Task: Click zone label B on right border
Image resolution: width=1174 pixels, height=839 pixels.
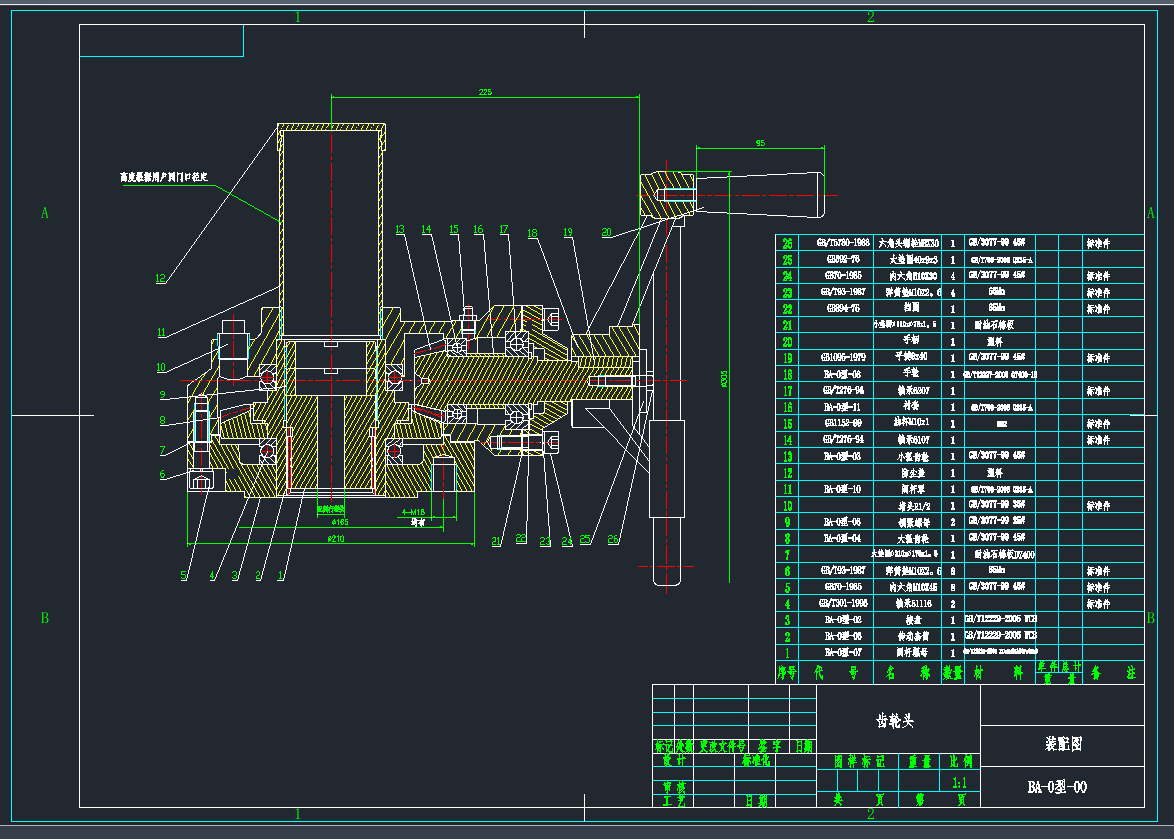Action: [x=1149, y=619]
